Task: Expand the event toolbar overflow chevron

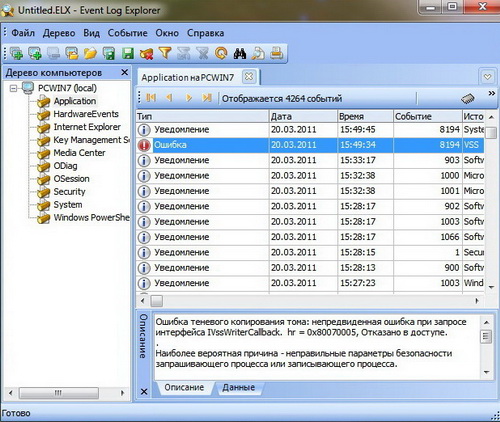Action: 492,93
